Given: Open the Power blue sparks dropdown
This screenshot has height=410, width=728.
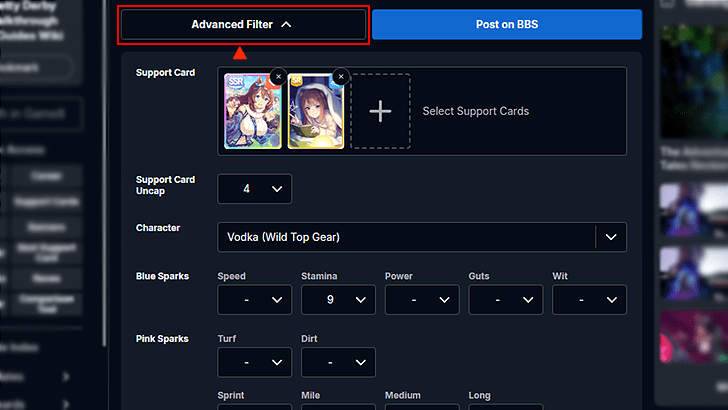Looking at the screenshot, I should [422, 300].
